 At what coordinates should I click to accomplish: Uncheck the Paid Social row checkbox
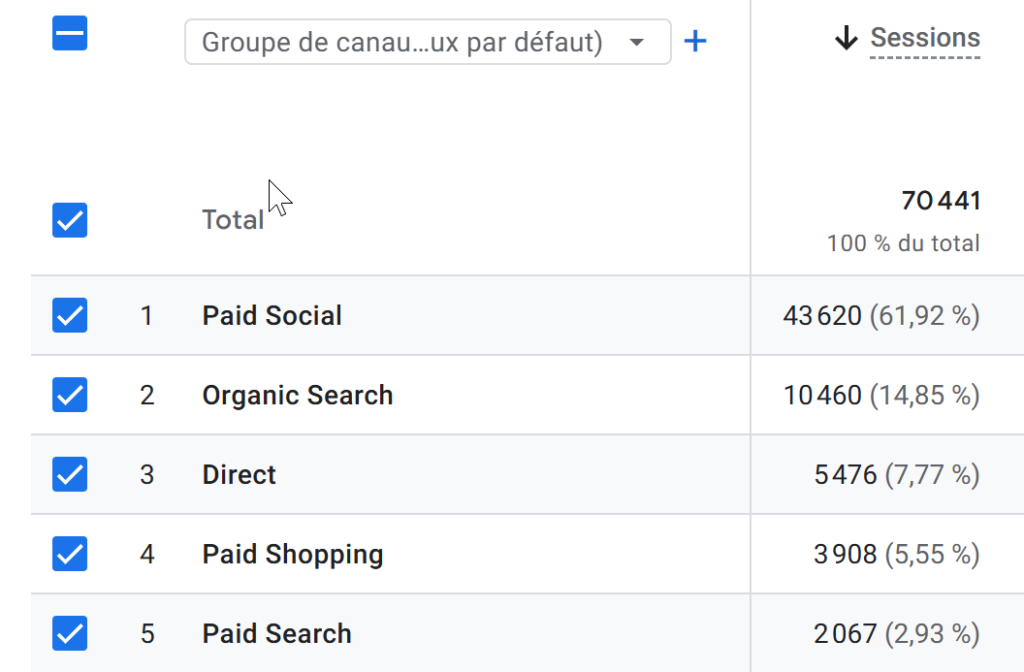(x=69, y=315)
